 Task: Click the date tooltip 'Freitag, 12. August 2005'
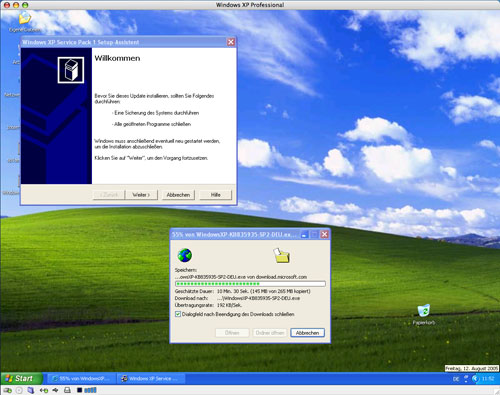coord(472,368)
